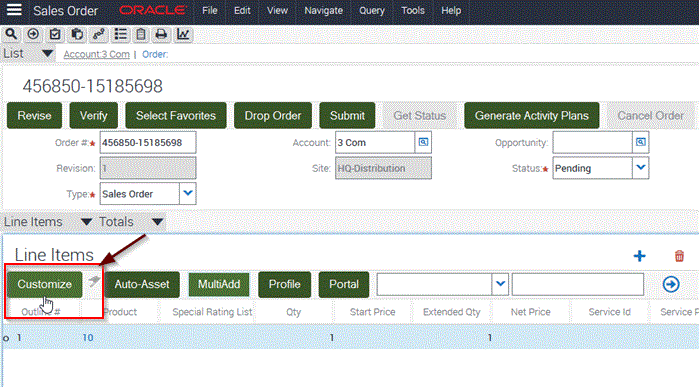Expand the Line Items view dropdown arrow

86,222
